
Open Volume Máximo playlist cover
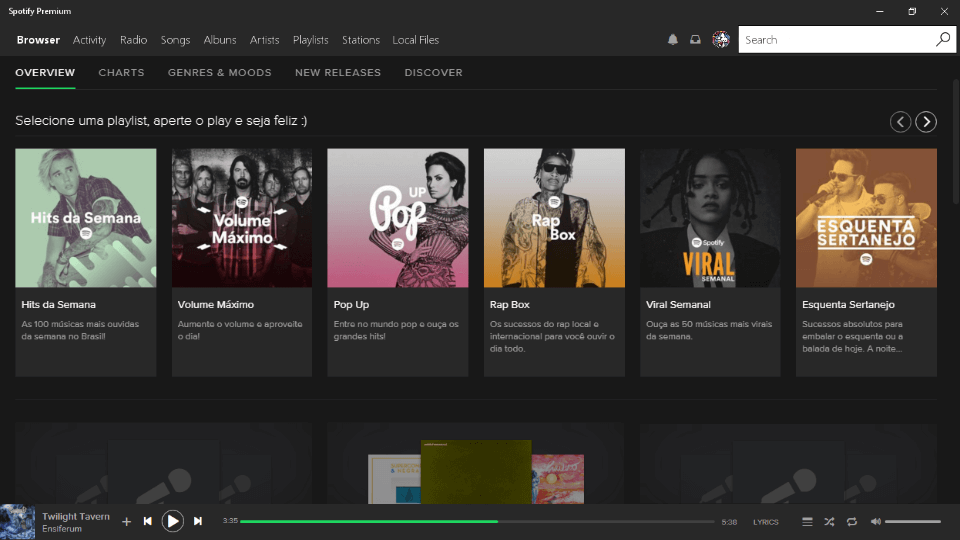242,218
